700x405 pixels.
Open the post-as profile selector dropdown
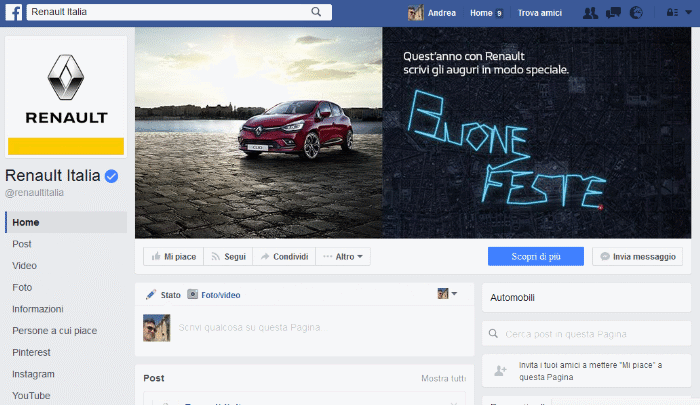click(447, 294)
